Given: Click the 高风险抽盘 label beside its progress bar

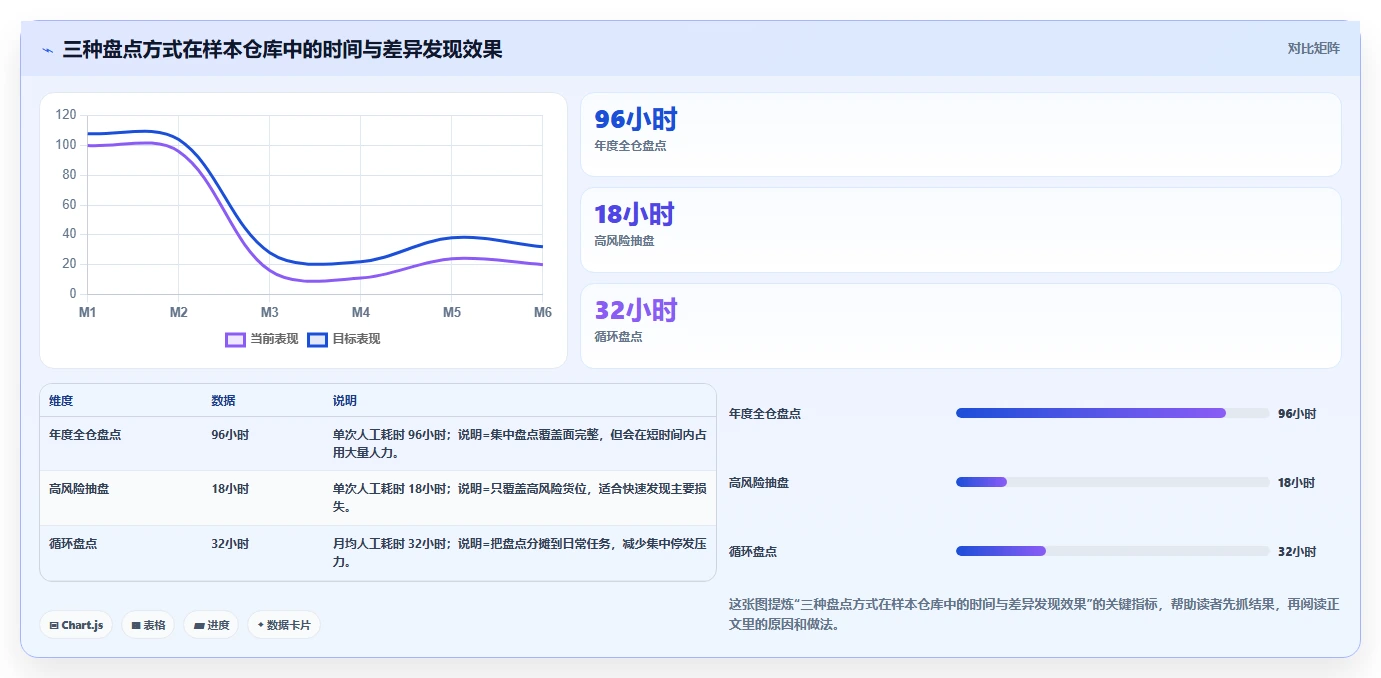Looking at the screenshot, I should 759,483.
